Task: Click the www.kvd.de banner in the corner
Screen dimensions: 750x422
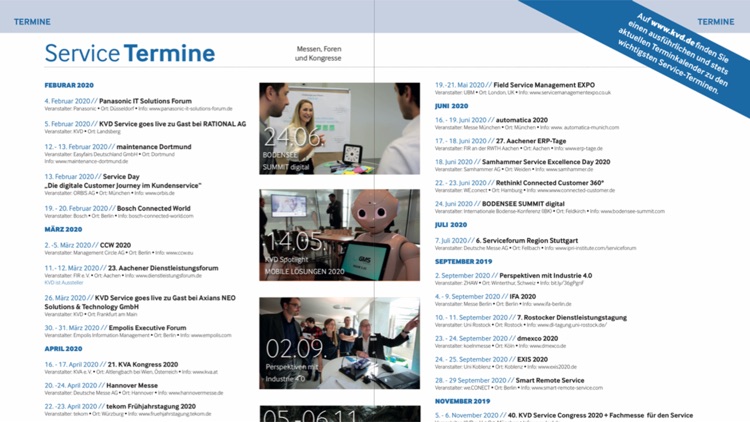Action: coord(672,53)
